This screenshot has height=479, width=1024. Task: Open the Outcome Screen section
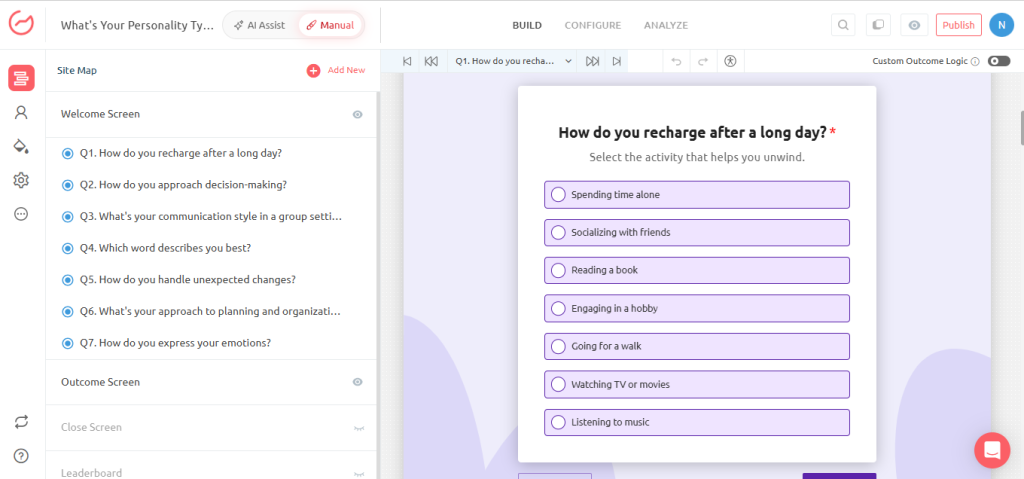click(x=211, y=382)
